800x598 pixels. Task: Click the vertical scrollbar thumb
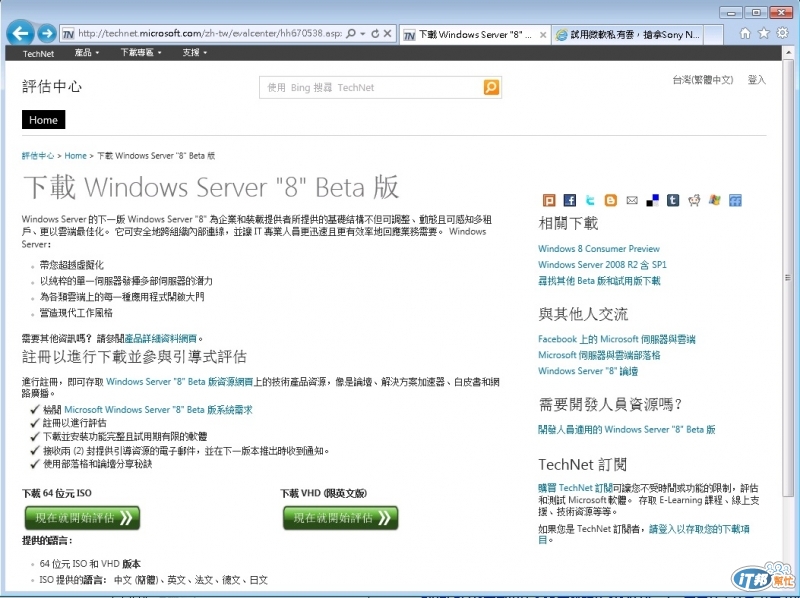click(788, 278)
